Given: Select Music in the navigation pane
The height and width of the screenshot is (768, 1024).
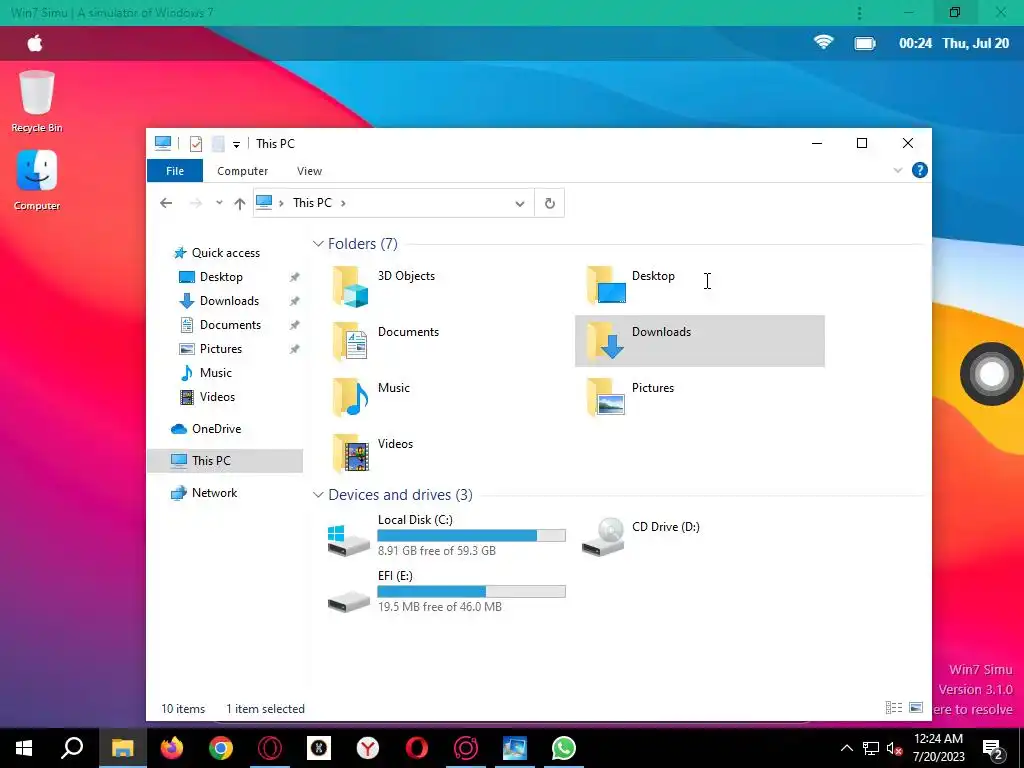Looking at the screenshot, I should [x=216, y=373].
